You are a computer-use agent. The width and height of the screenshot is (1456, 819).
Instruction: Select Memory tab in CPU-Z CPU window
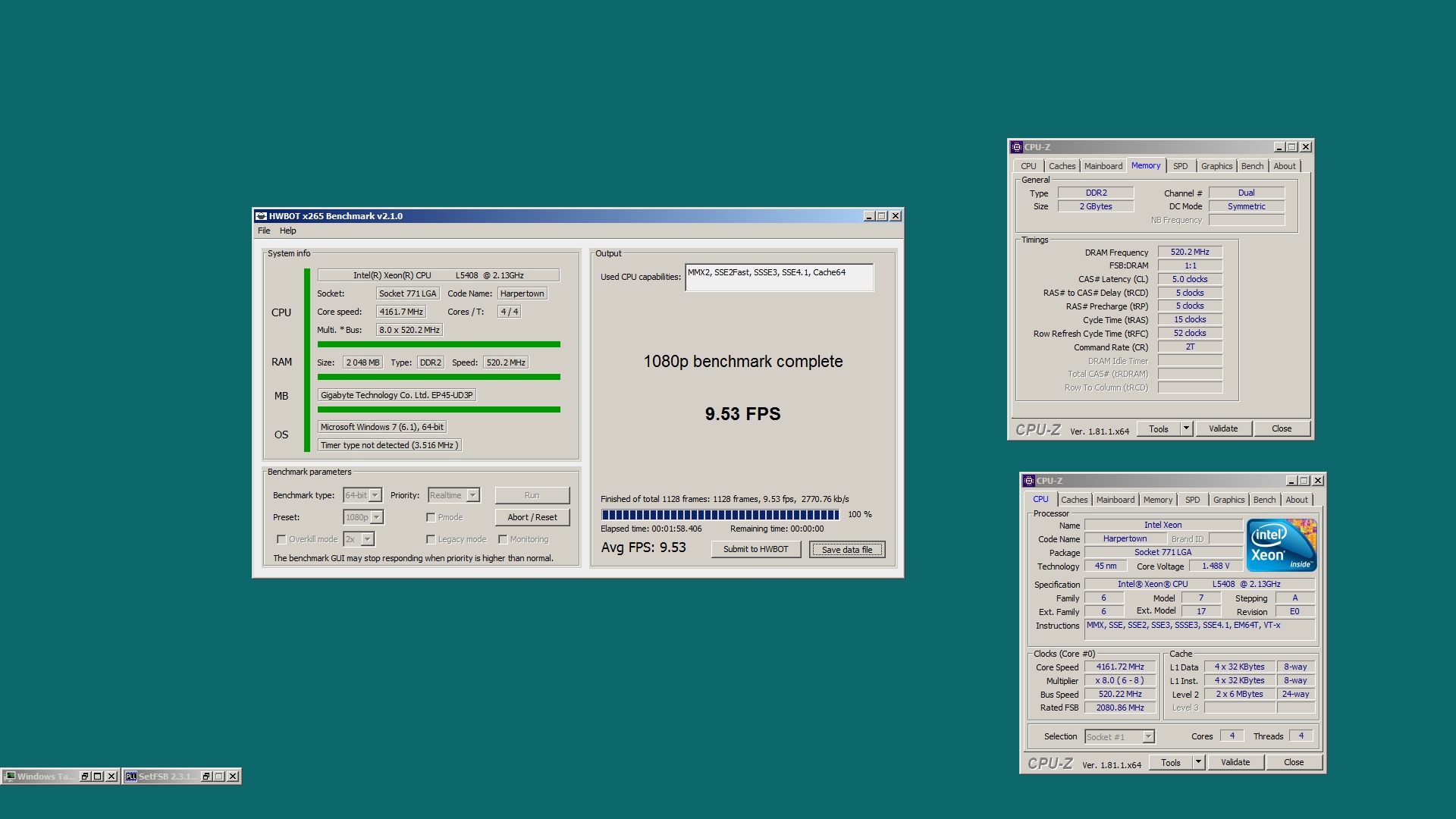tap(1158, 500)
